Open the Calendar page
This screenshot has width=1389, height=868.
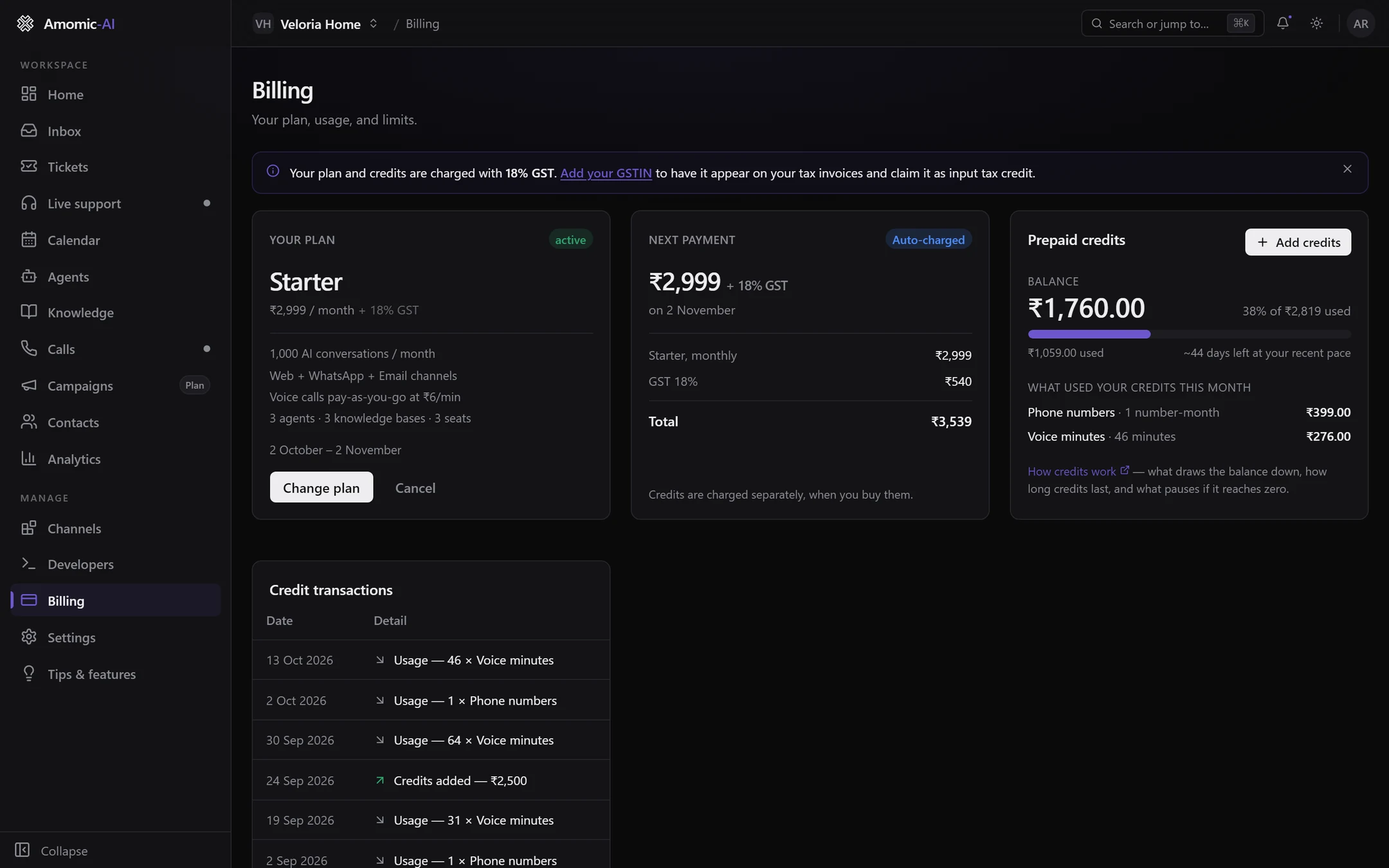(x=116, y=240)
